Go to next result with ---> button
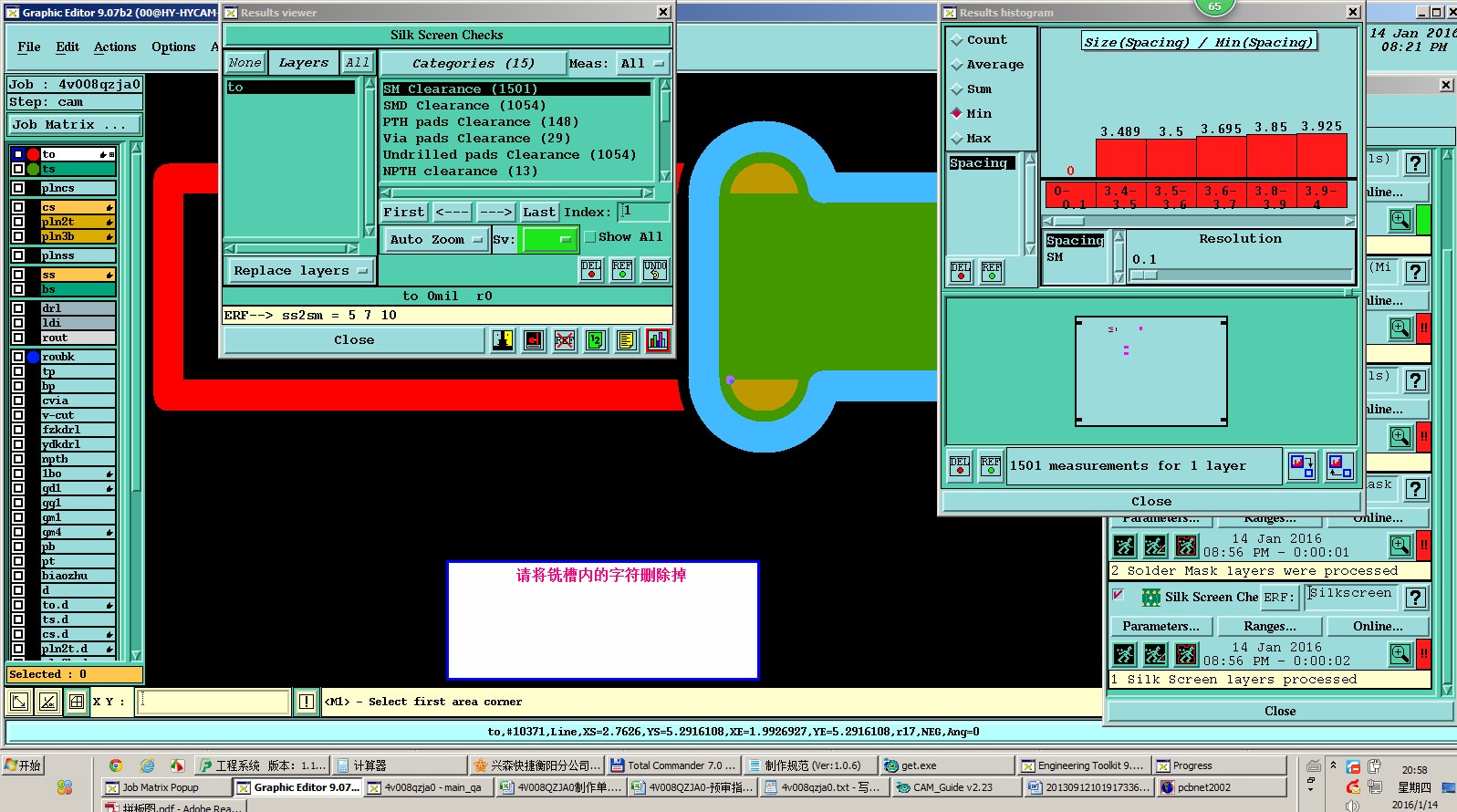The height and width of the screenshot is (812, 1457). coord(496,212)
